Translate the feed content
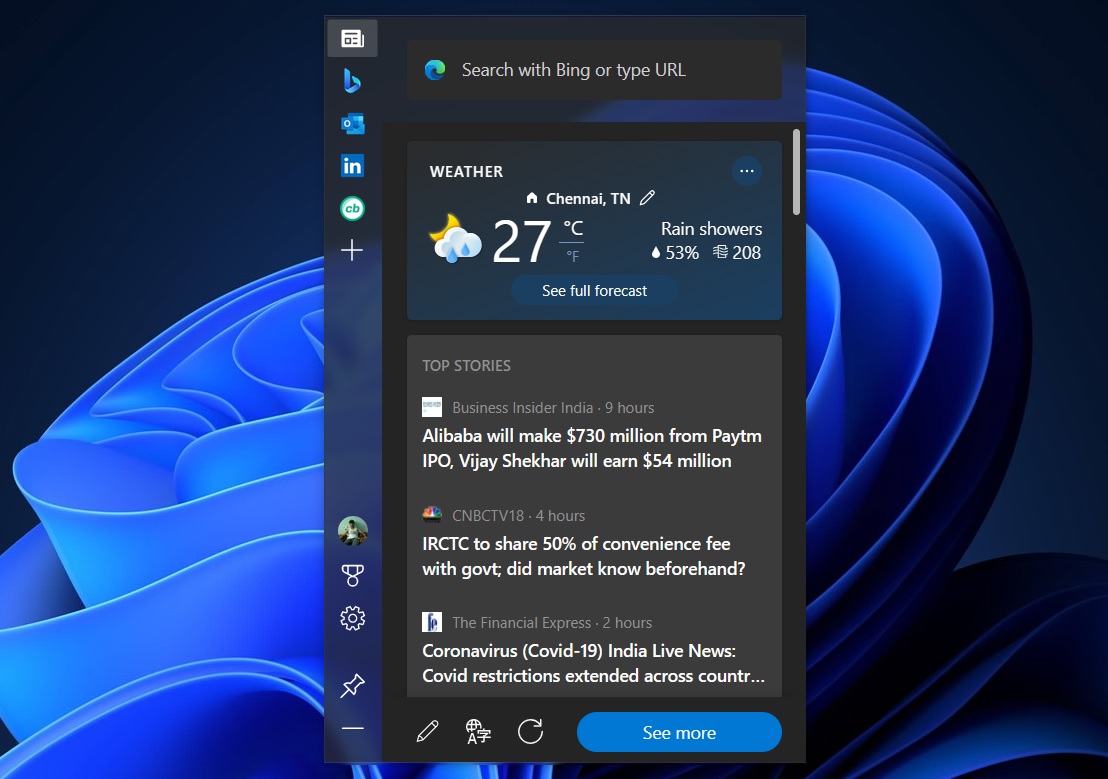 click(x=478, y=731)
